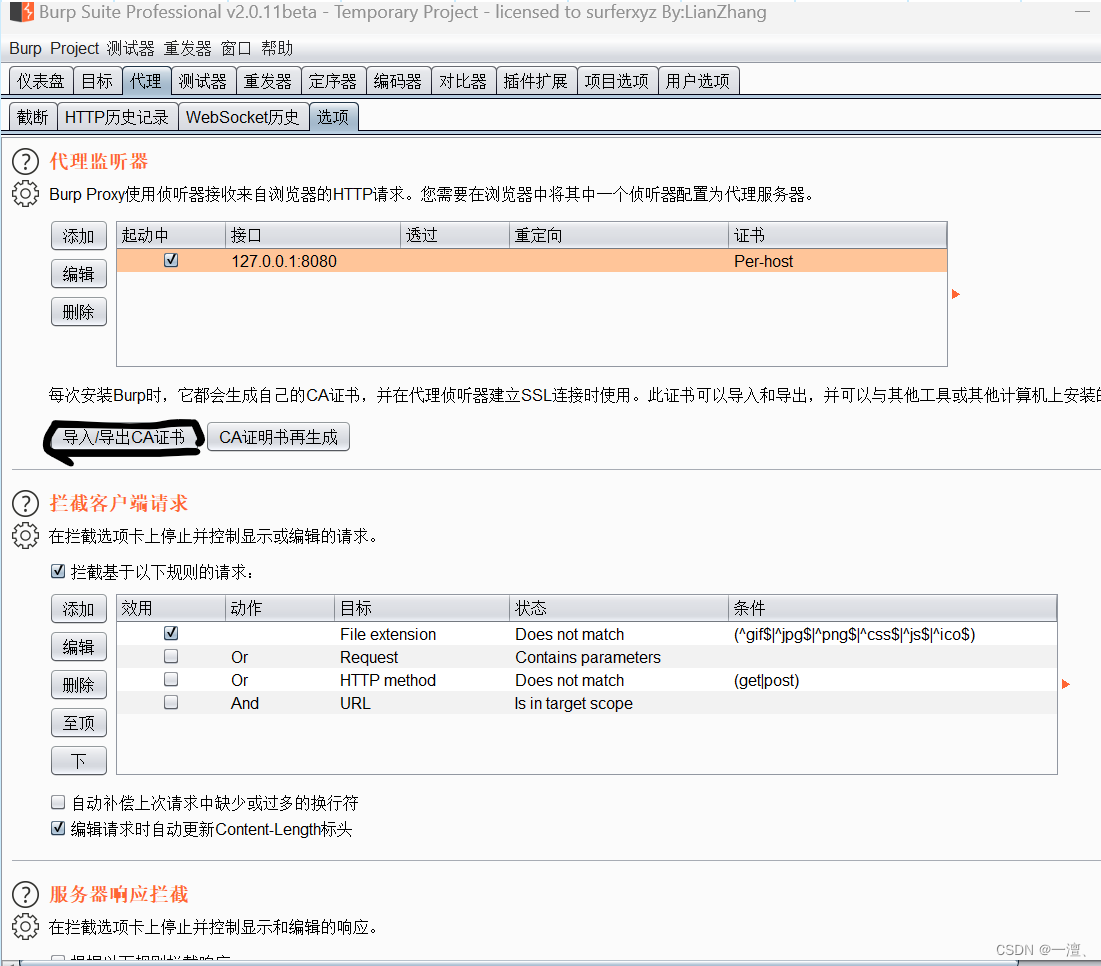Viewport: 1101px width, 966px height.
Task: Click the 重定向 column header
Action: click(x=619, y=235)
